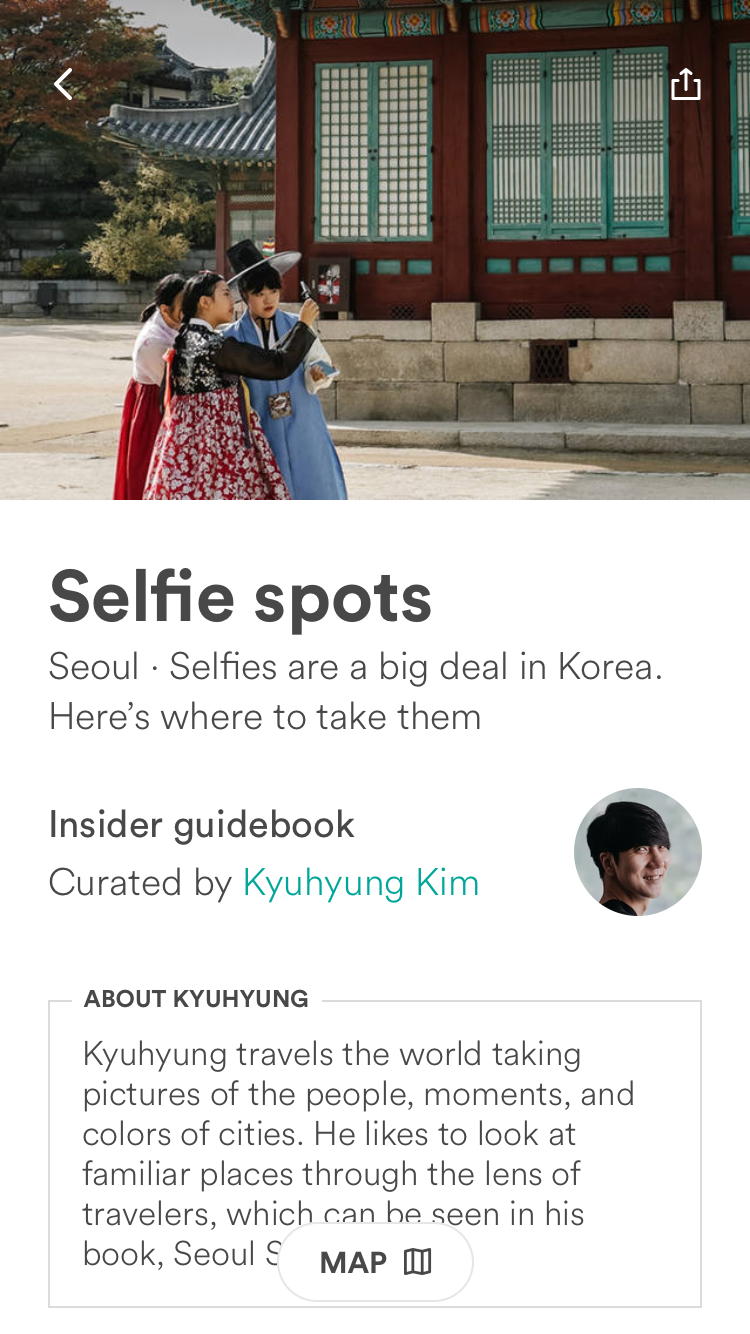
Task: Tap the curator's round avatar photo
Action: (638, 852)
